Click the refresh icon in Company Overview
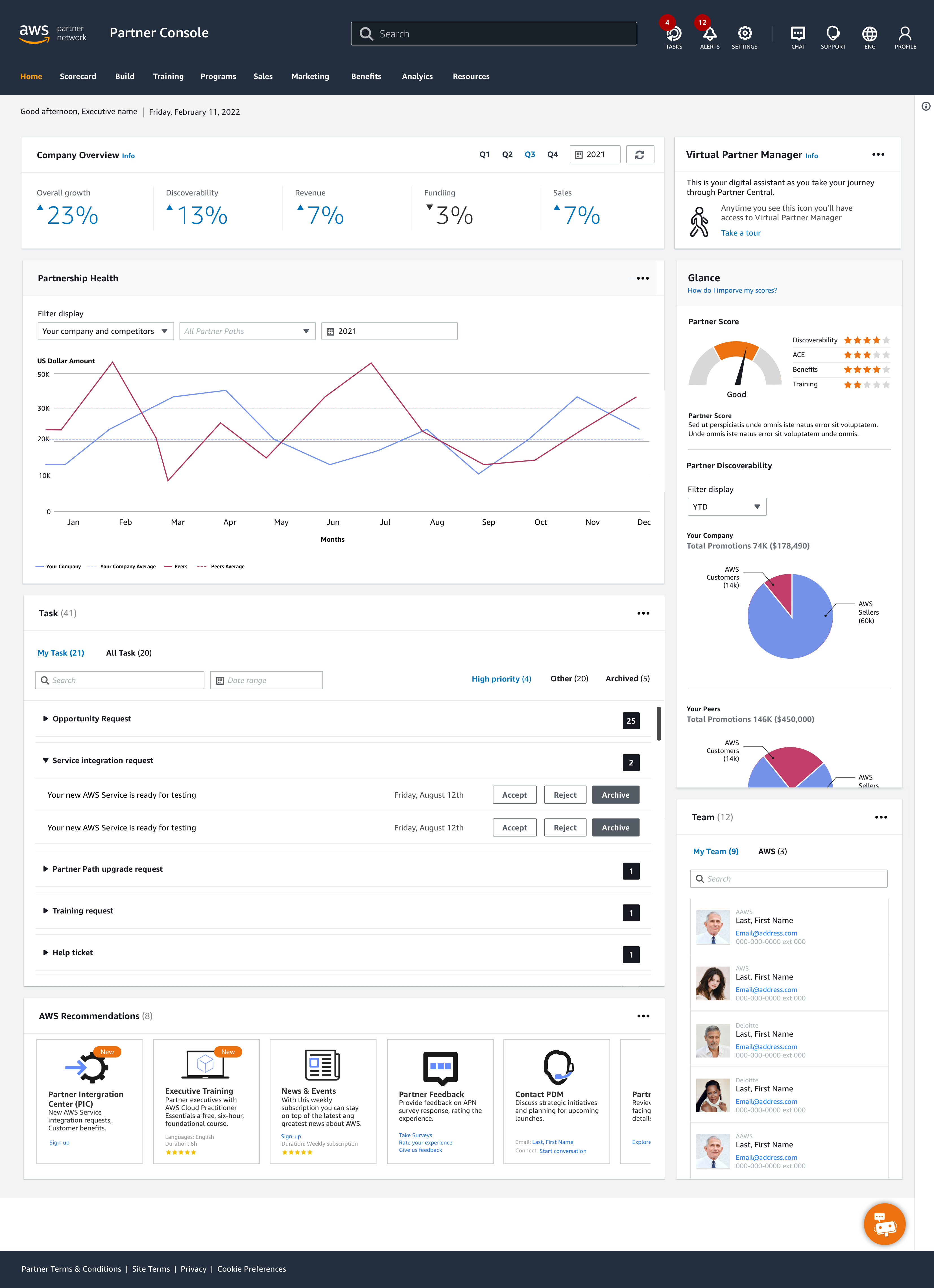This screenshot has width=934, height=1288. pyautogui.click(x=640, y=155)
